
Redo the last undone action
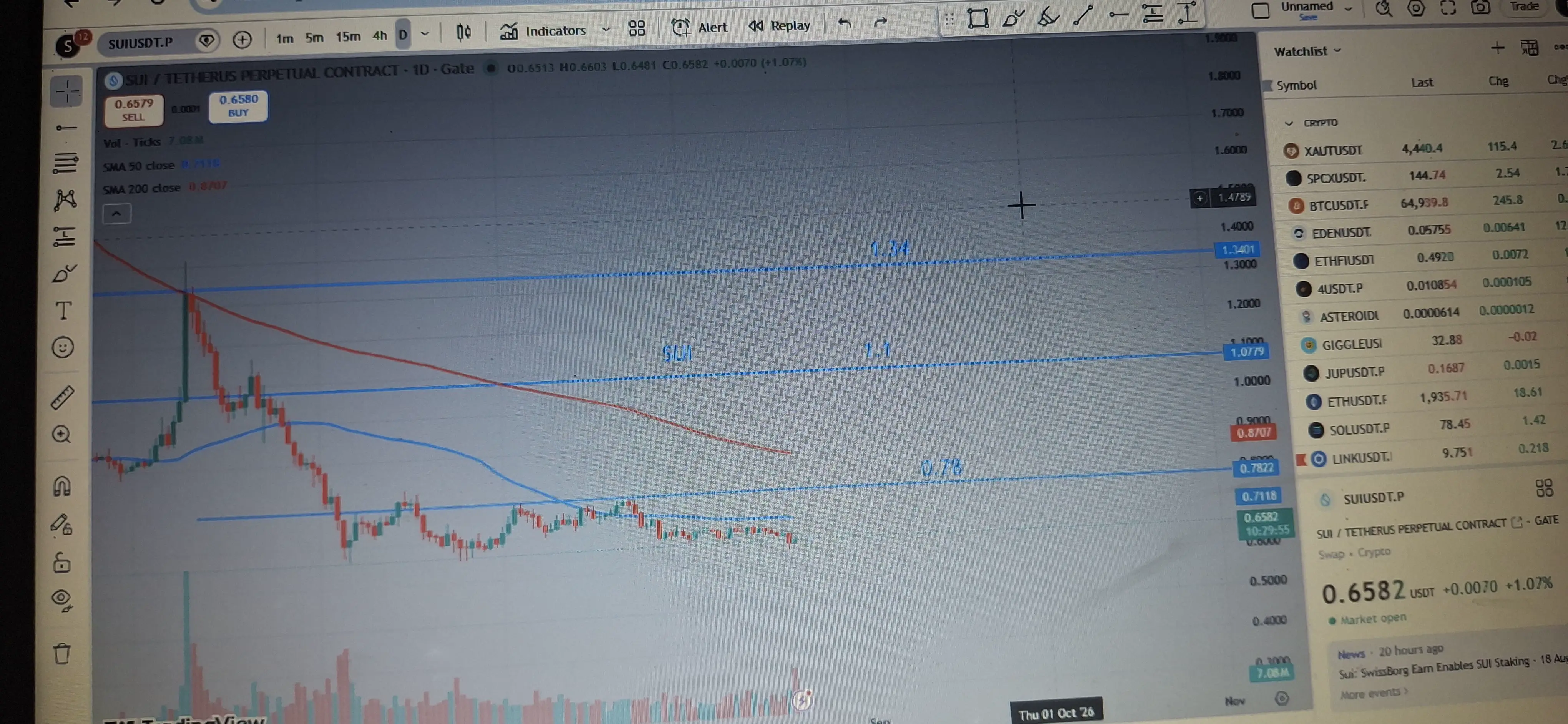pyautogui.click(x=880, y=23)
